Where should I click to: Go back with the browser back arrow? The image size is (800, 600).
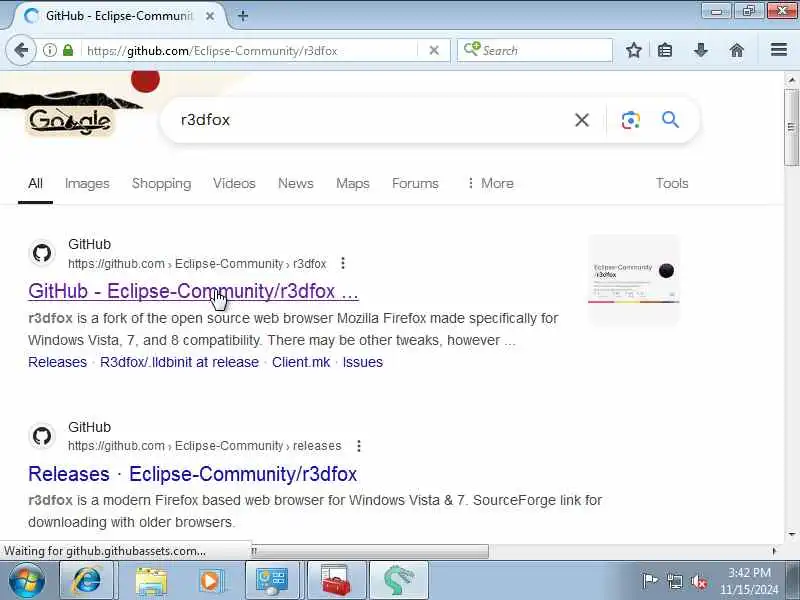click(21, 50)
